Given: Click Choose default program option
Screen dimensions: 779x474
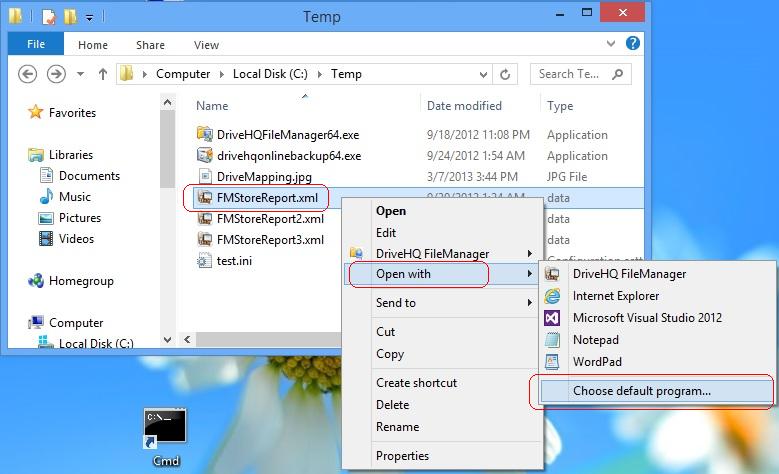Looking at the screenshot, I should (641, 391).
